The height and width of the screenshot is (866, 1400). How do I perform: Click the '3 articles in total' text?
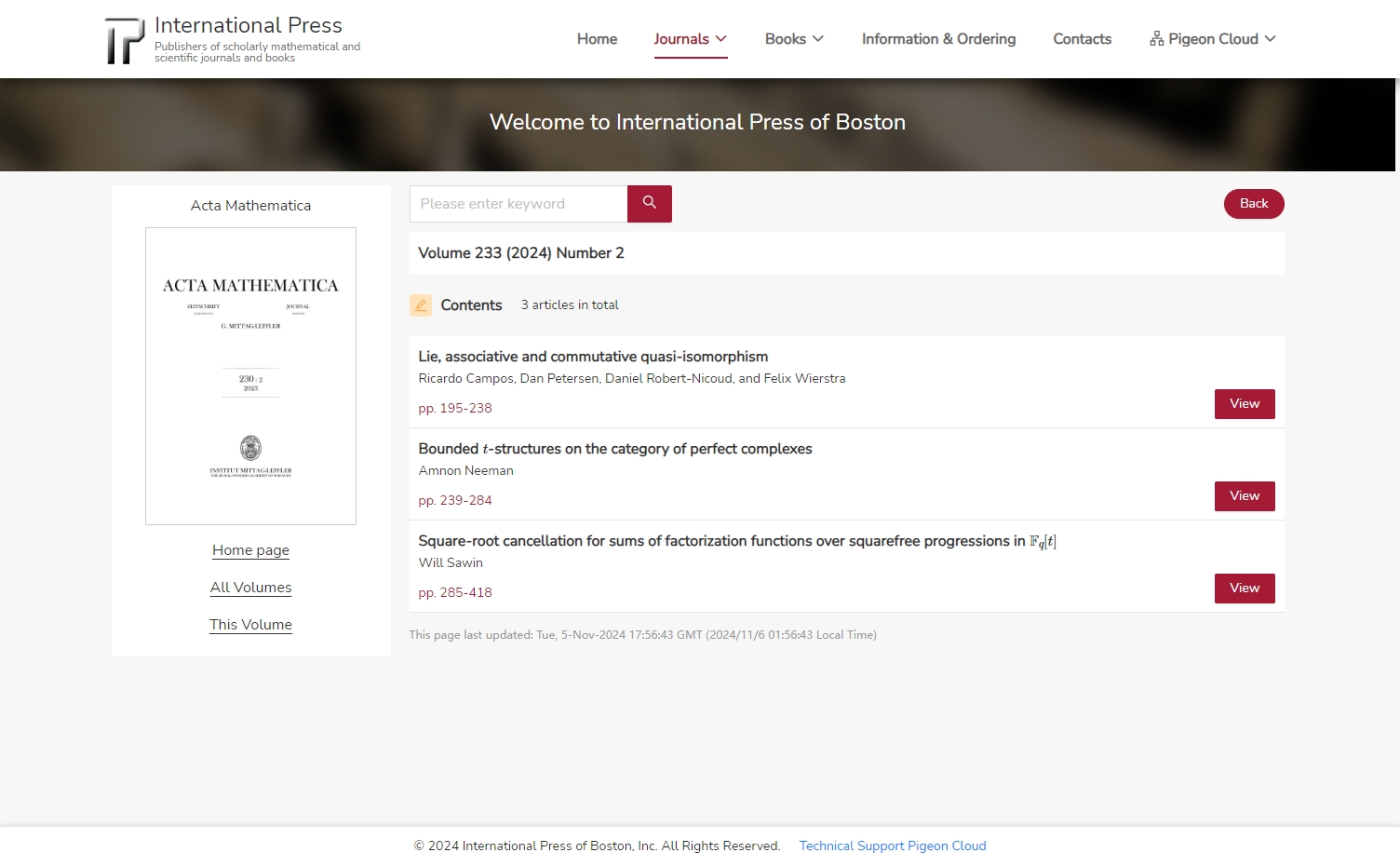(570, 304)
